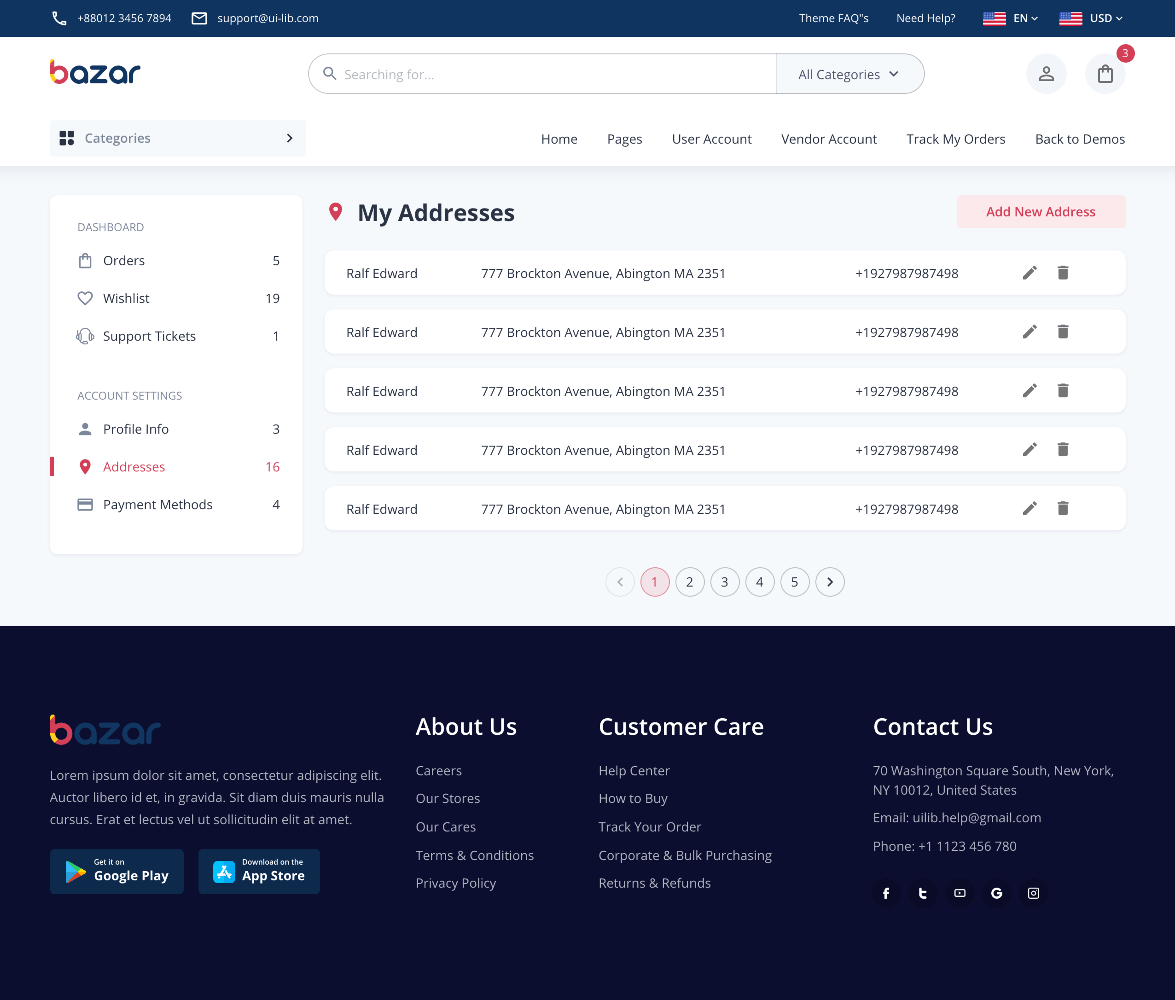Edit the third address with pencil icon

pyautogui.click(x=1030, y=391)
